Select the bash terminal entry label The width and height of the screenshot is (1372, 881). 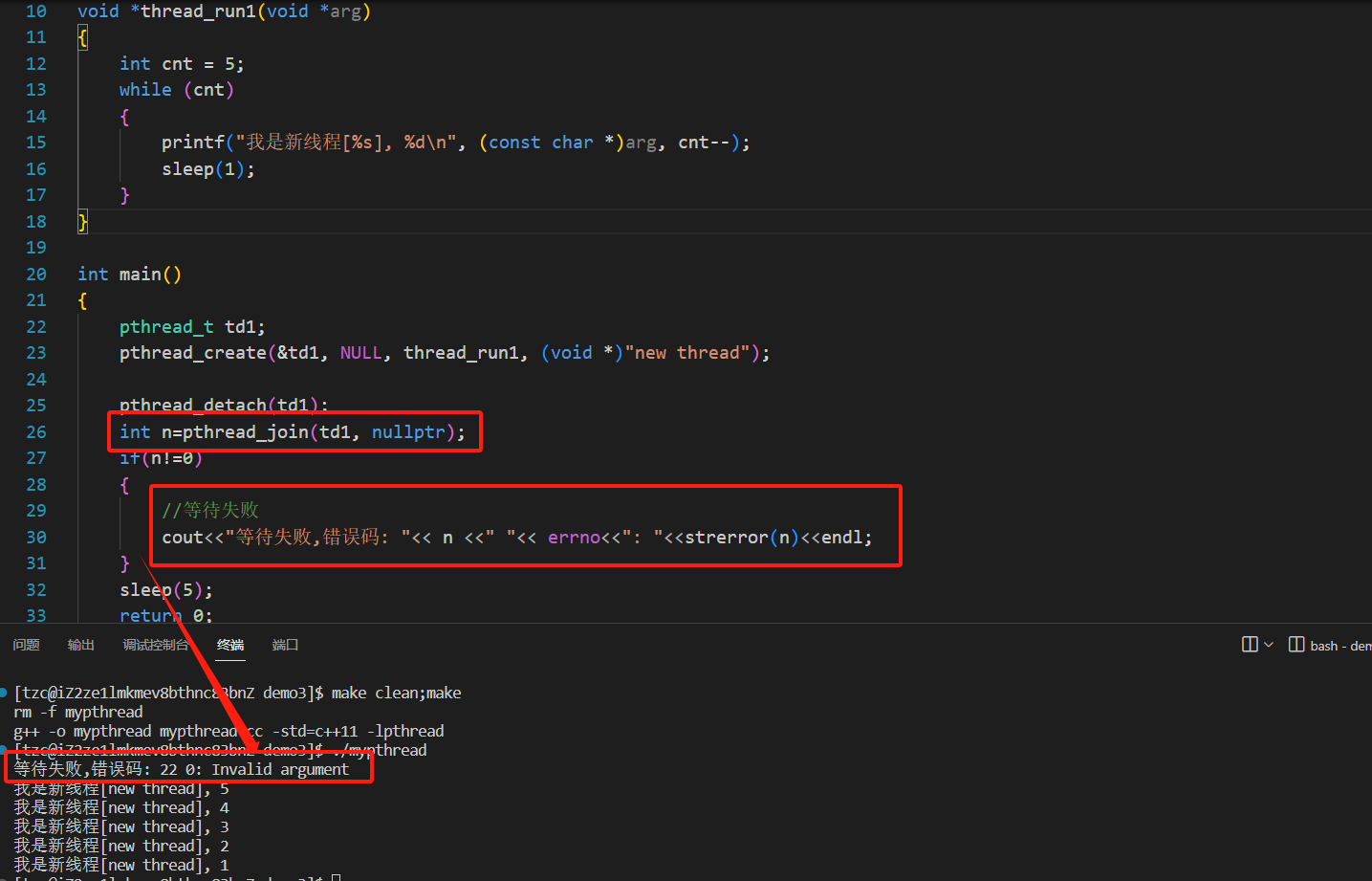point(1340,646)
